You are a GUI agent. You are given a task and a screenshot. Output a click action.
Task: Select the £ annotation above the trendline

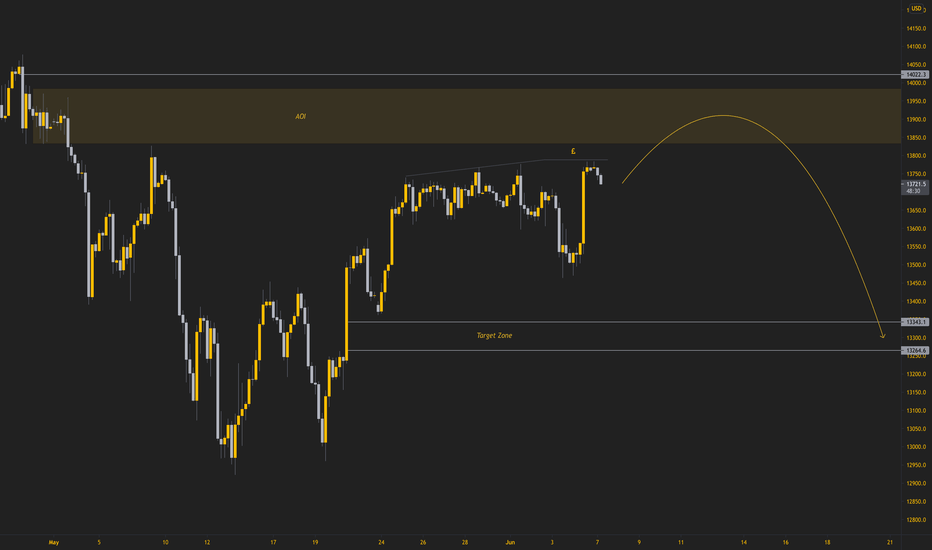click(573, 151)
